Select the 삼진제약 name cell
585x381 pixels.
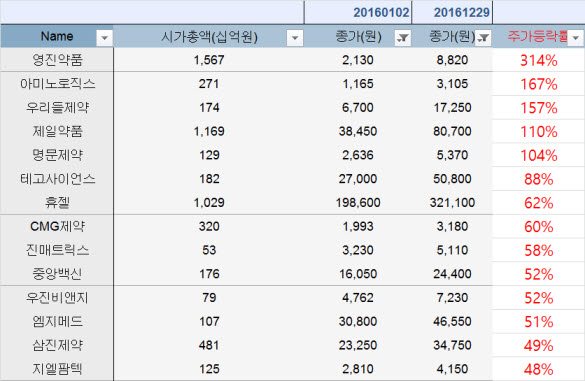coord(57,345)
